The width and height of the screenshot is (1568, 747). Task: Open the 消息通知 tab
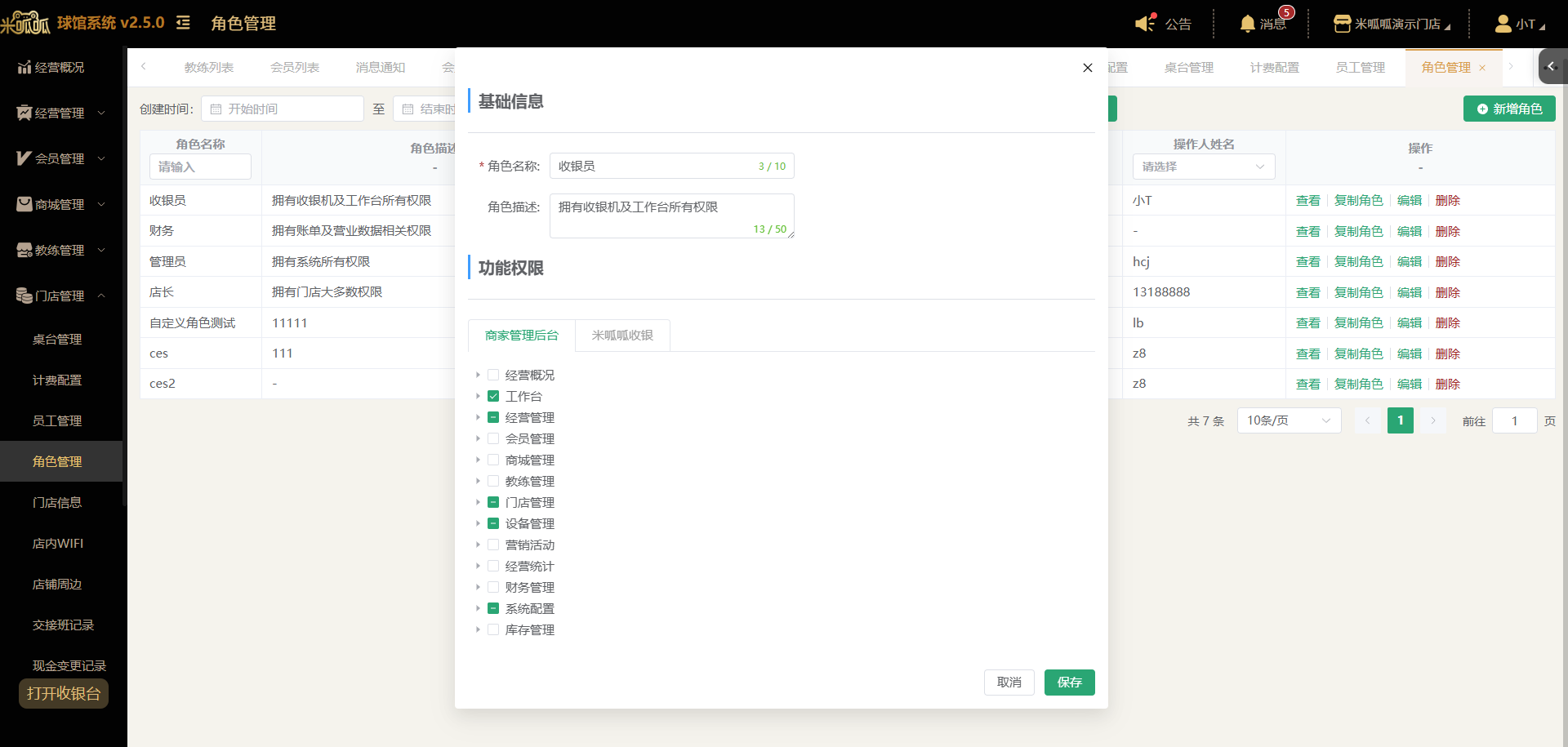click(381, 68)
